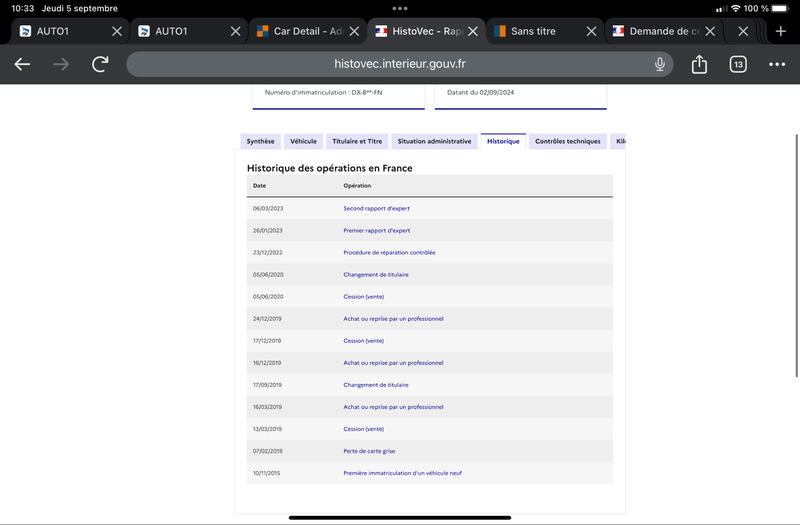The width and height of the screenshot is (800, 525).
Task: Open the Synthèse tab
Action: [x=260, y=141]
